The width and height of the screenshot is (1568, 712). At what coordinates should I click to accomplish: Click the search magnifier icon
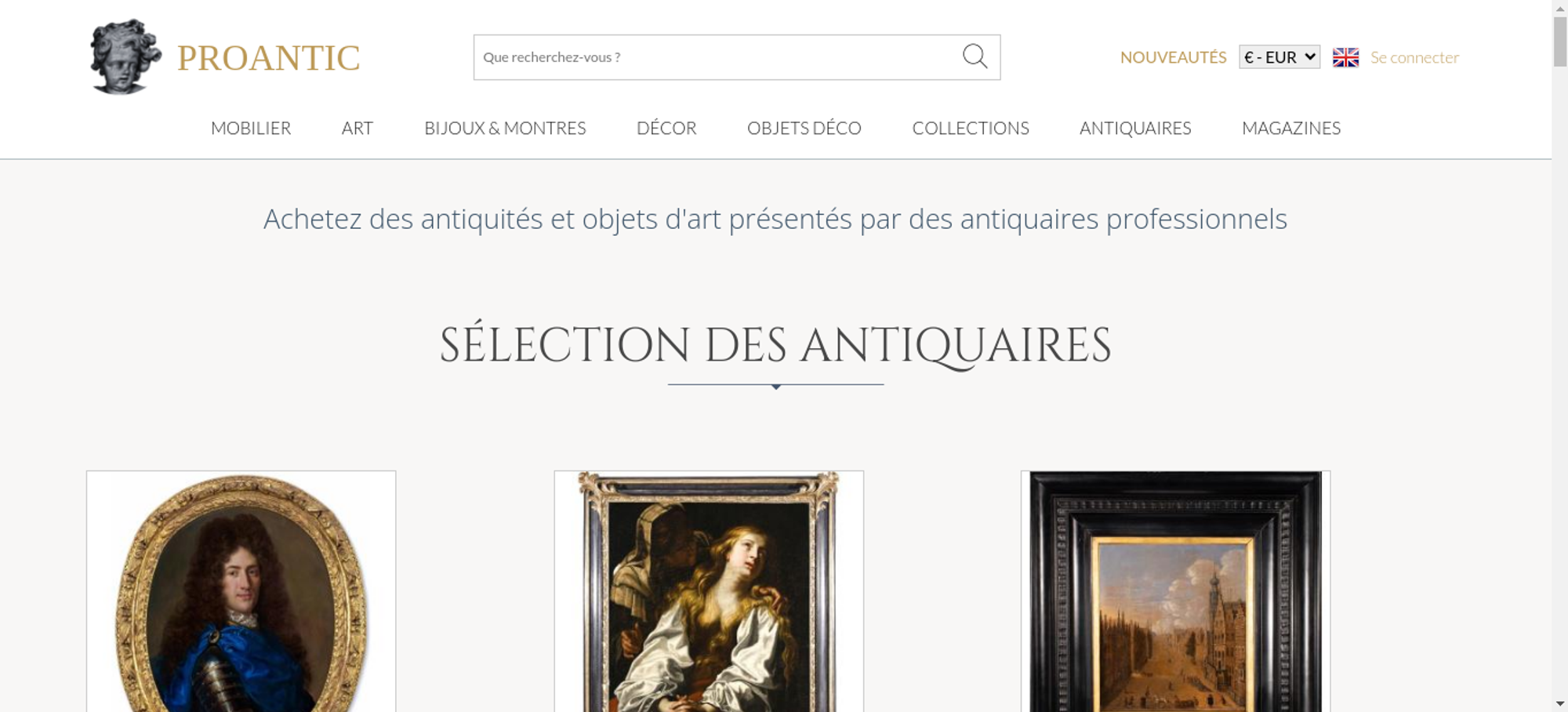coord(975,56)
